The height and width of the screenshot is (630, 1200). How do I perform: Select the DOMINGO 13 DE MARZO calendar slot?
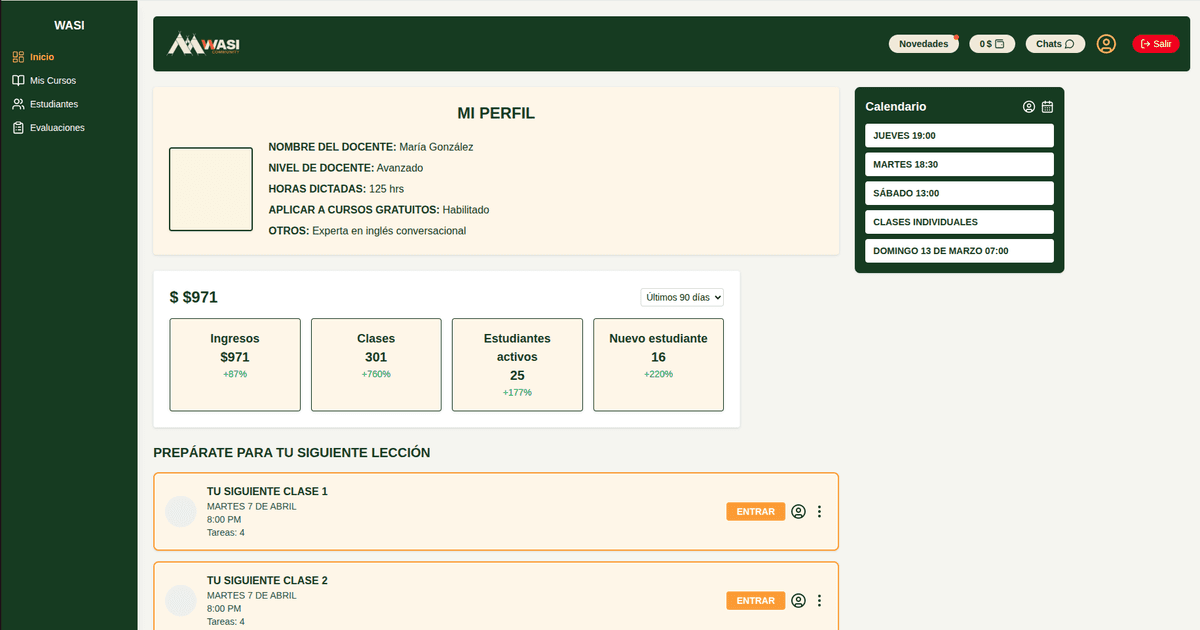(x=959, y=250)
